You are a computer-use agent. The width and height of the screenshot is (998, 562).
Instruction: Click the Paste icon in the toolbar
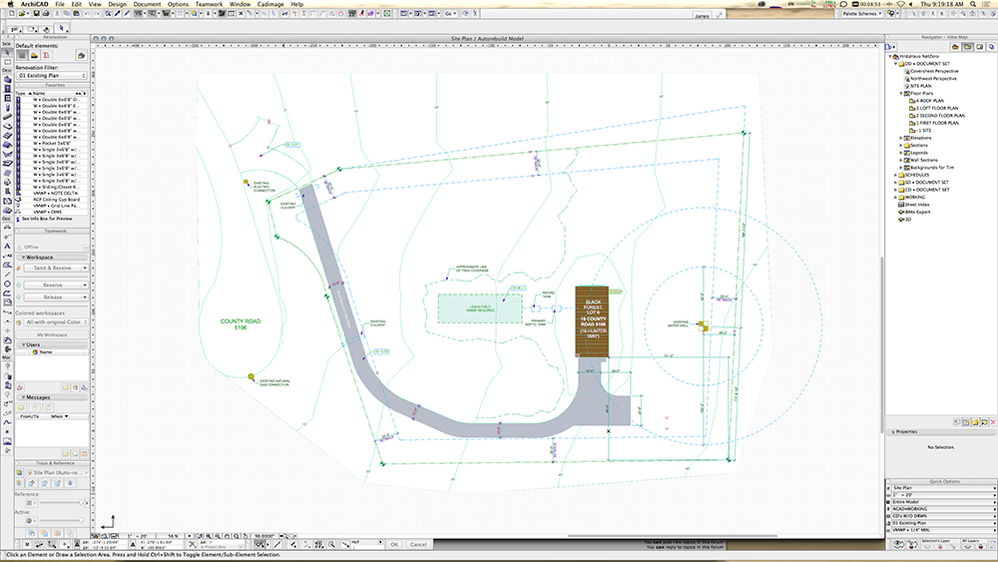(76, 13)
